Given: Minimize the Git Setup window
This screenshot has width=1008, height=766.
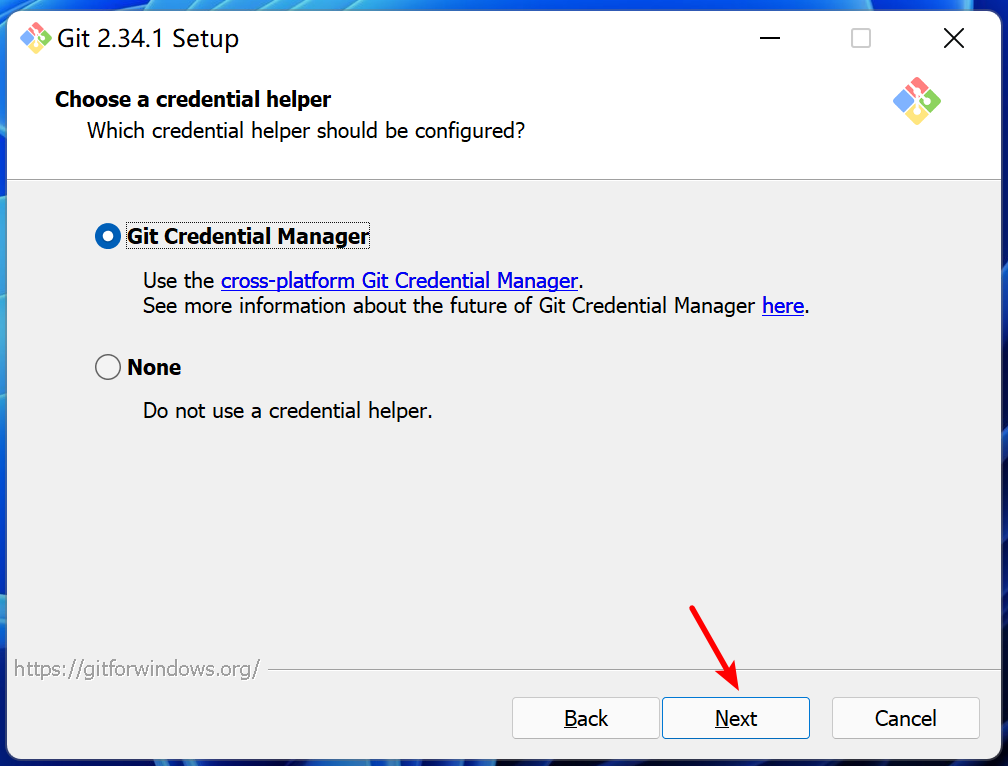Looking at the screenshot, I should pyautogui.click(x=770, y=38).
